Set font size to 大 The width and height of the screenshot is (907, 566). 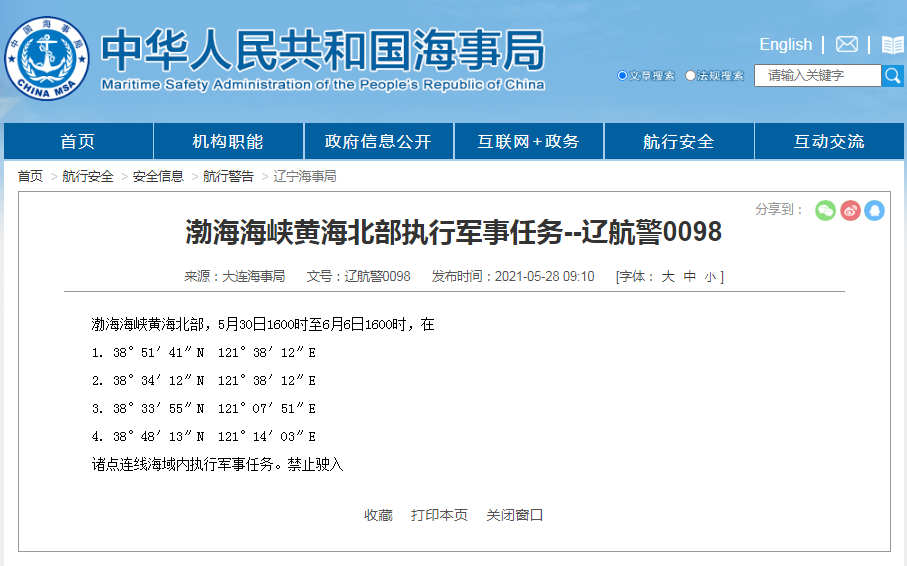(668, 277)
